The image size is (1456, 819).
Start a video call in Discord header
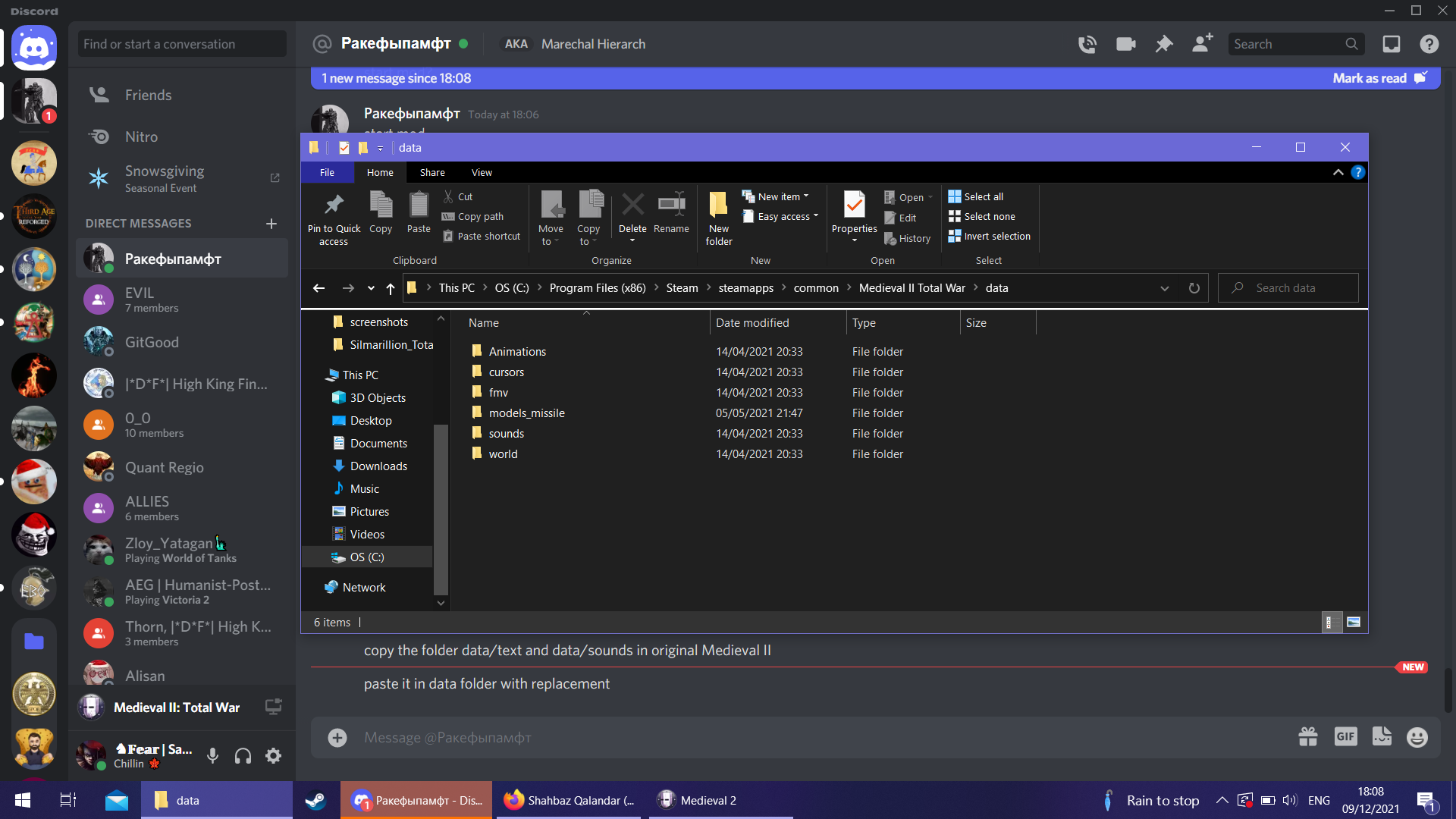click(1125, 44)
